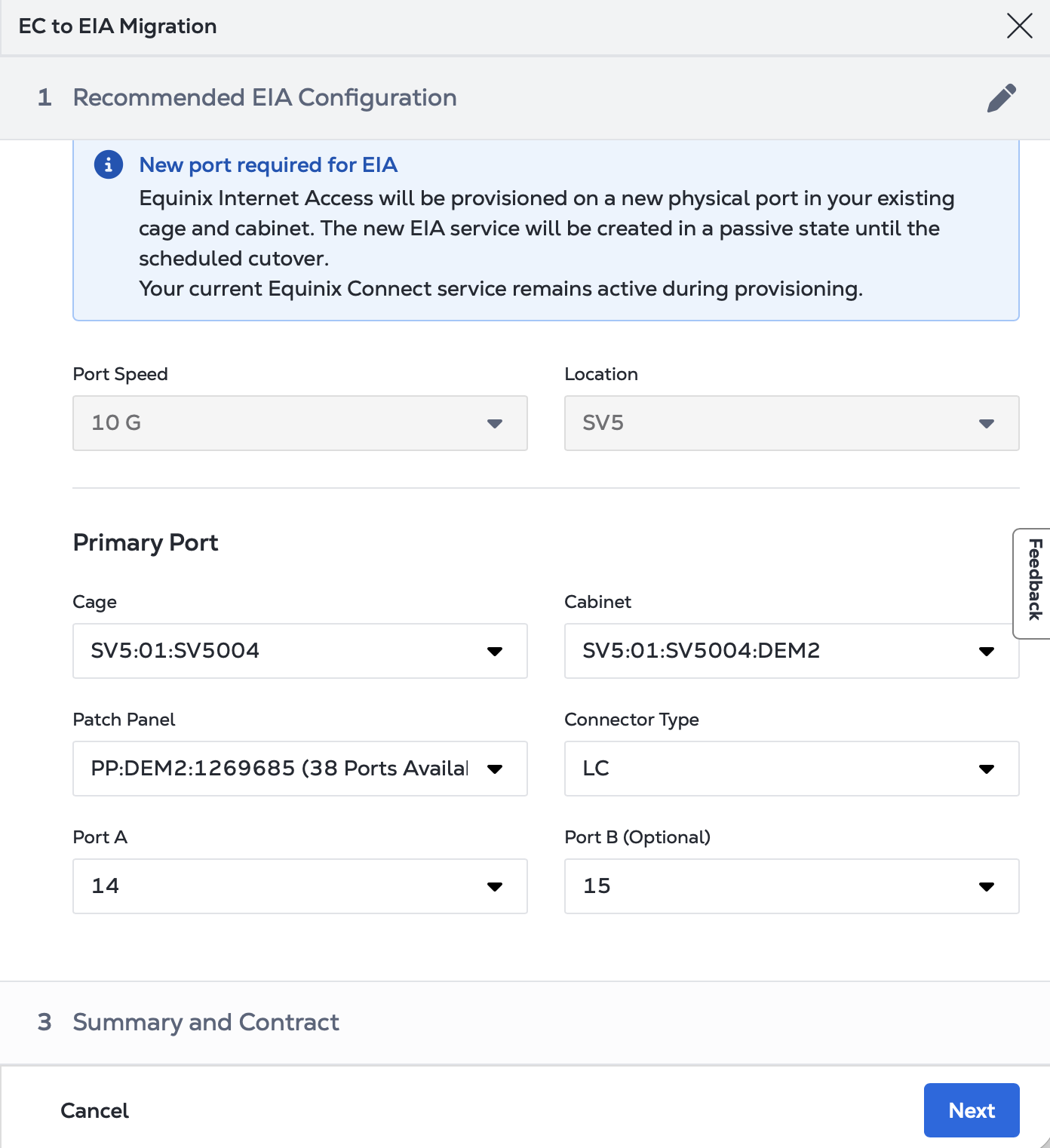The image size is (1050, 1148).
Task: Open the Connector Type dropdown
Action: pos(792,769)
